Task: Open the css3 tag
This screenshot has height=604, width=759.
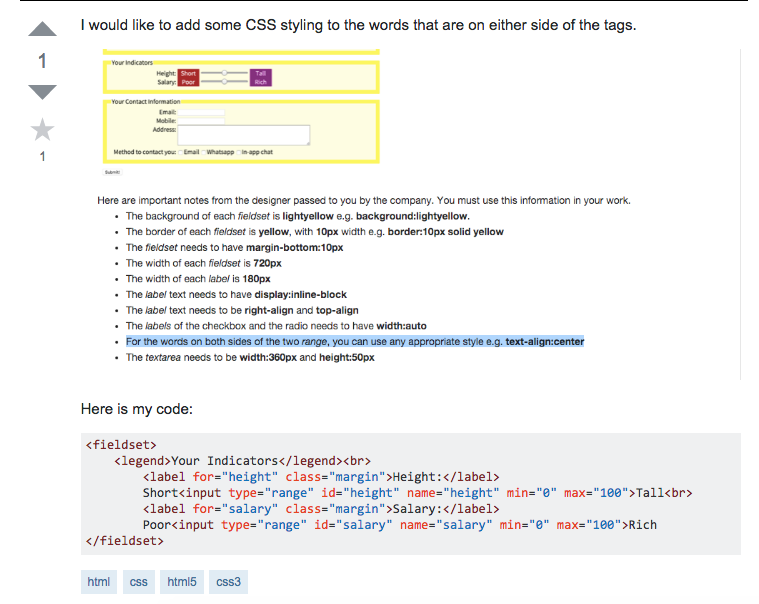Action: 228,582
